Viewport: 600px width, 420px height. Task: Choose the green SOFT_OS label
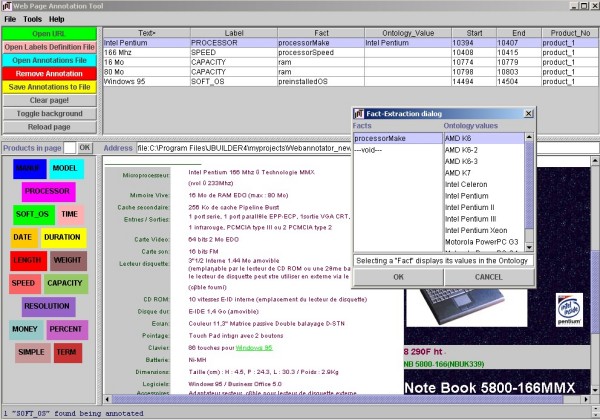point(33,214)
